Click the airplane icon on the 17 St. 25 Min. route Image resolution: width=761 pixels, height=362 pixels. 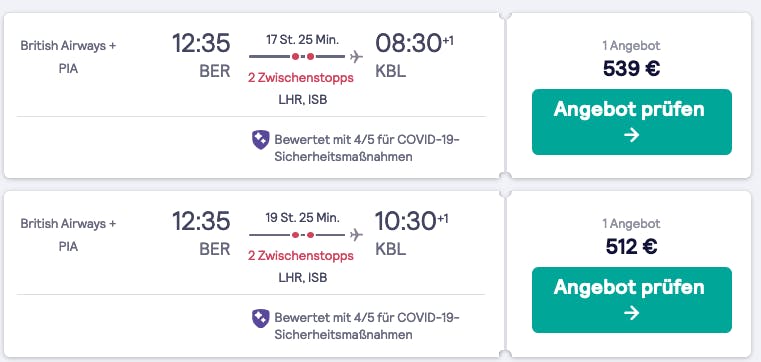pyautogui.click(x=356, y=57)
